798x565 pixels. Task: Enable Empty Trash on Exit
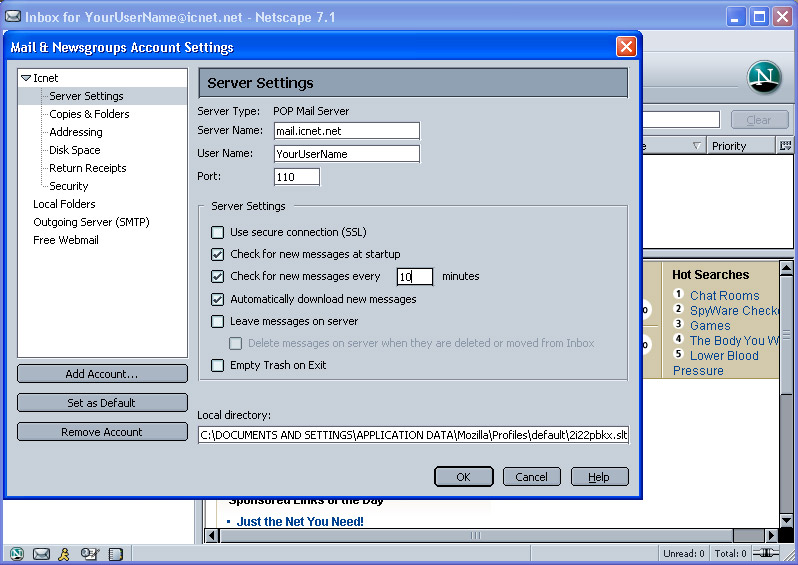click(x=217, y=365)
